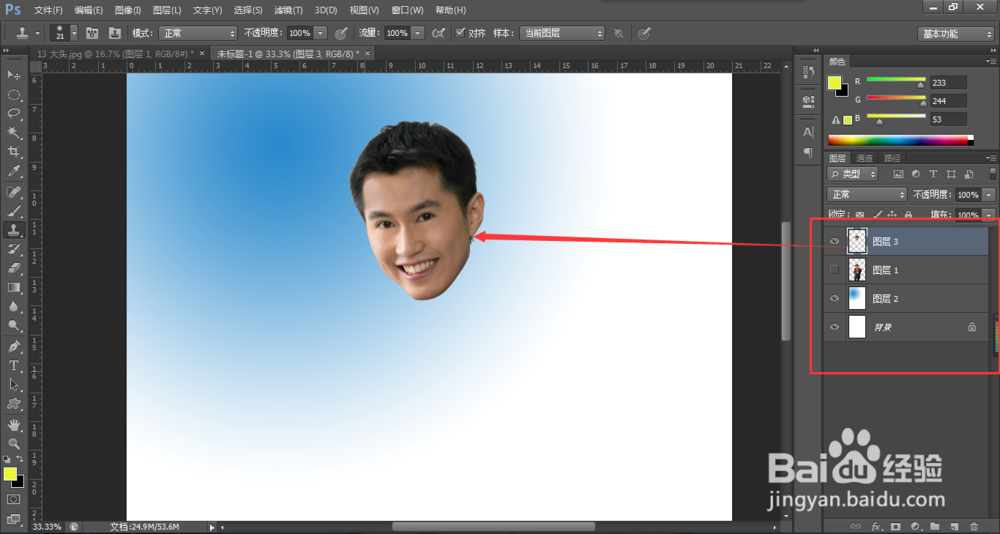Open the 滤镜(T) menu
Screen dimensions: 1000x534
click(288, 10)
